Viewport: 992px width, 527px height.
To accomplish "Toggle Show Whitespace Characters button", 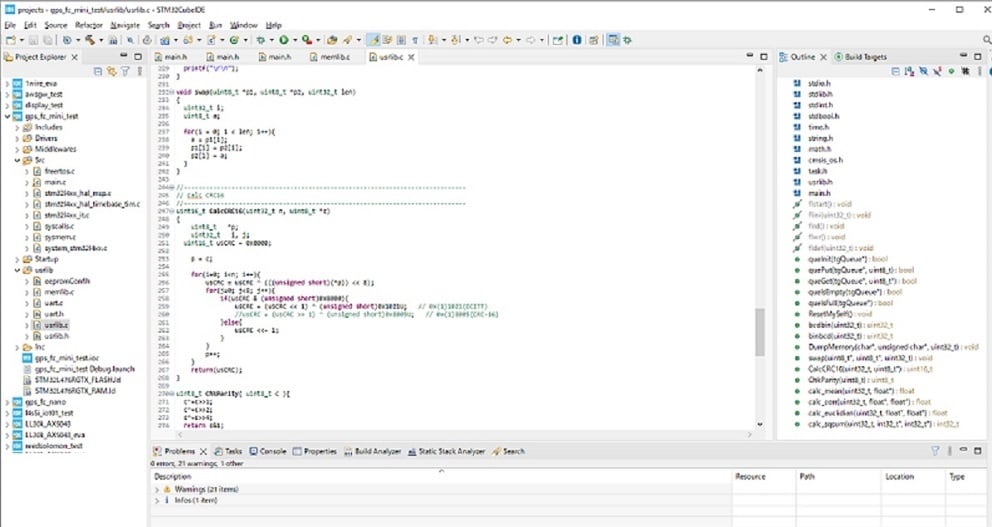I will tap(415, 40).
